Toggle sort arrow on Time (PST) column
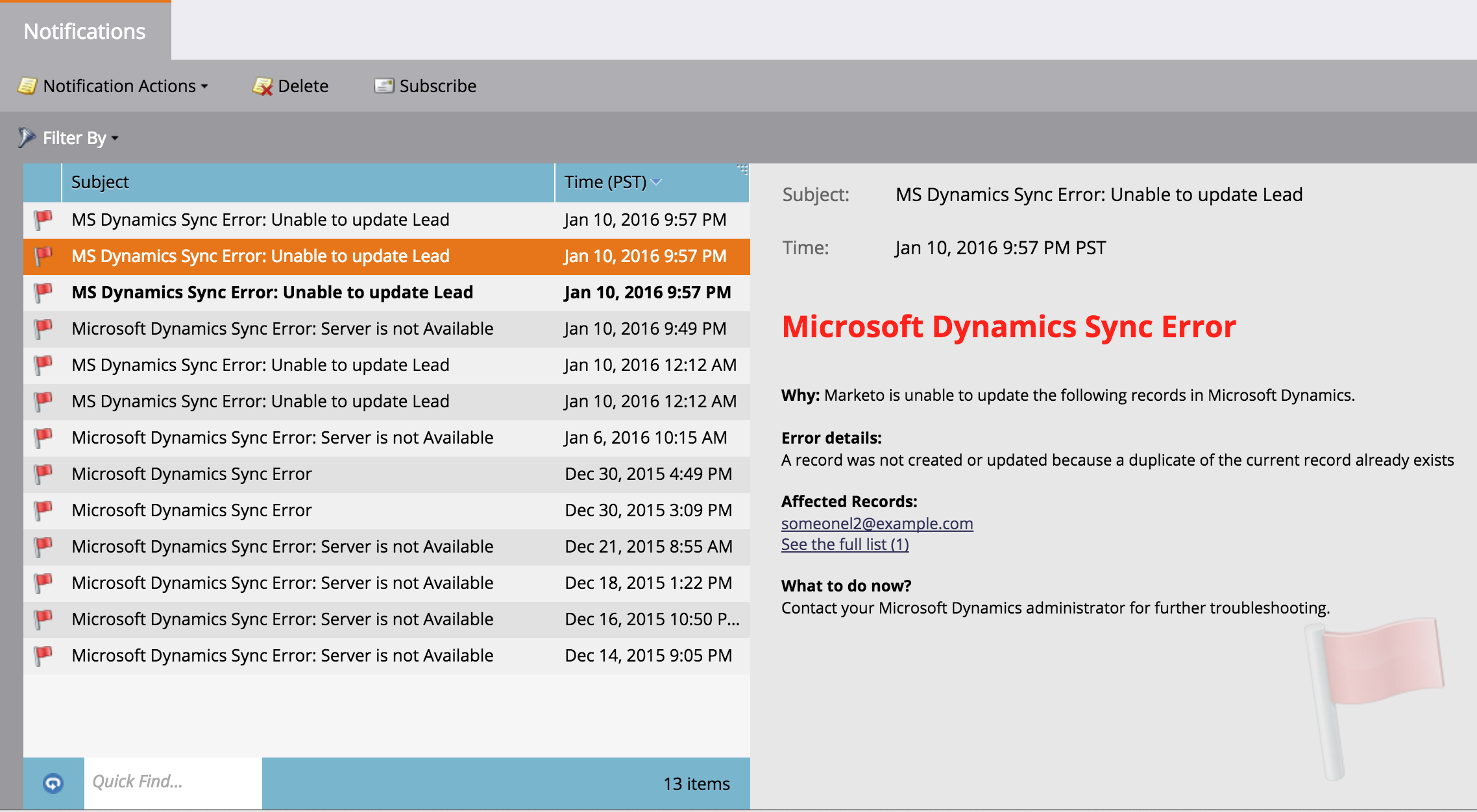1477x812 pixels. click(x=656, y=182)
